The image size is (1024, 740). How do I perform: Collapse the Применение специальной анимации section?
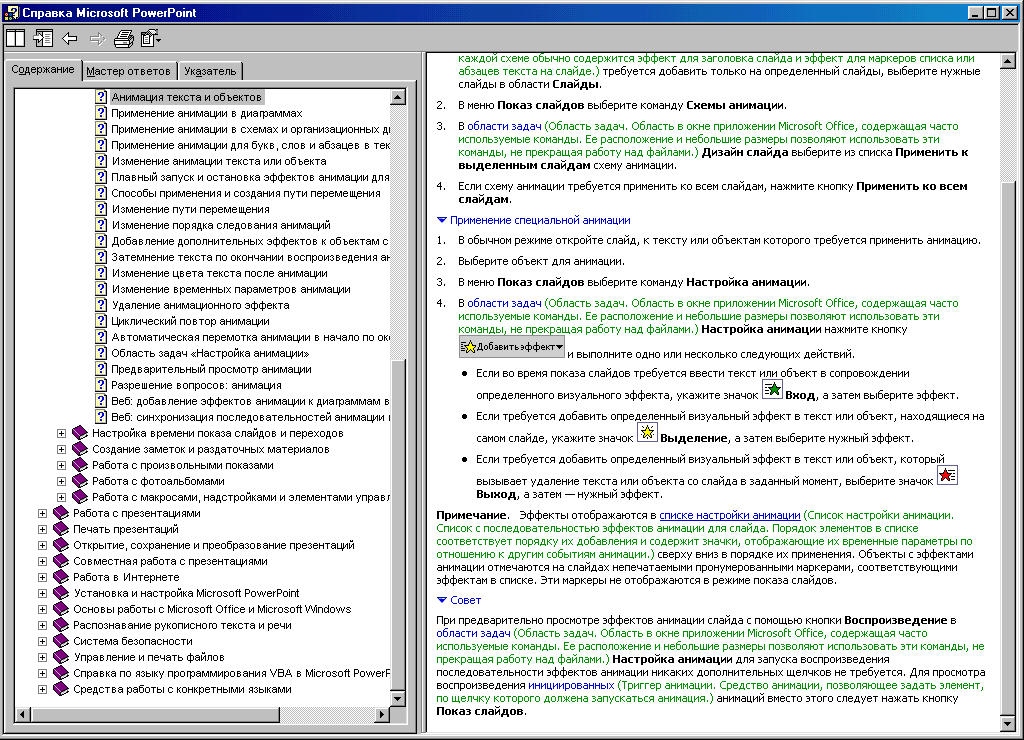pos(442,220)
